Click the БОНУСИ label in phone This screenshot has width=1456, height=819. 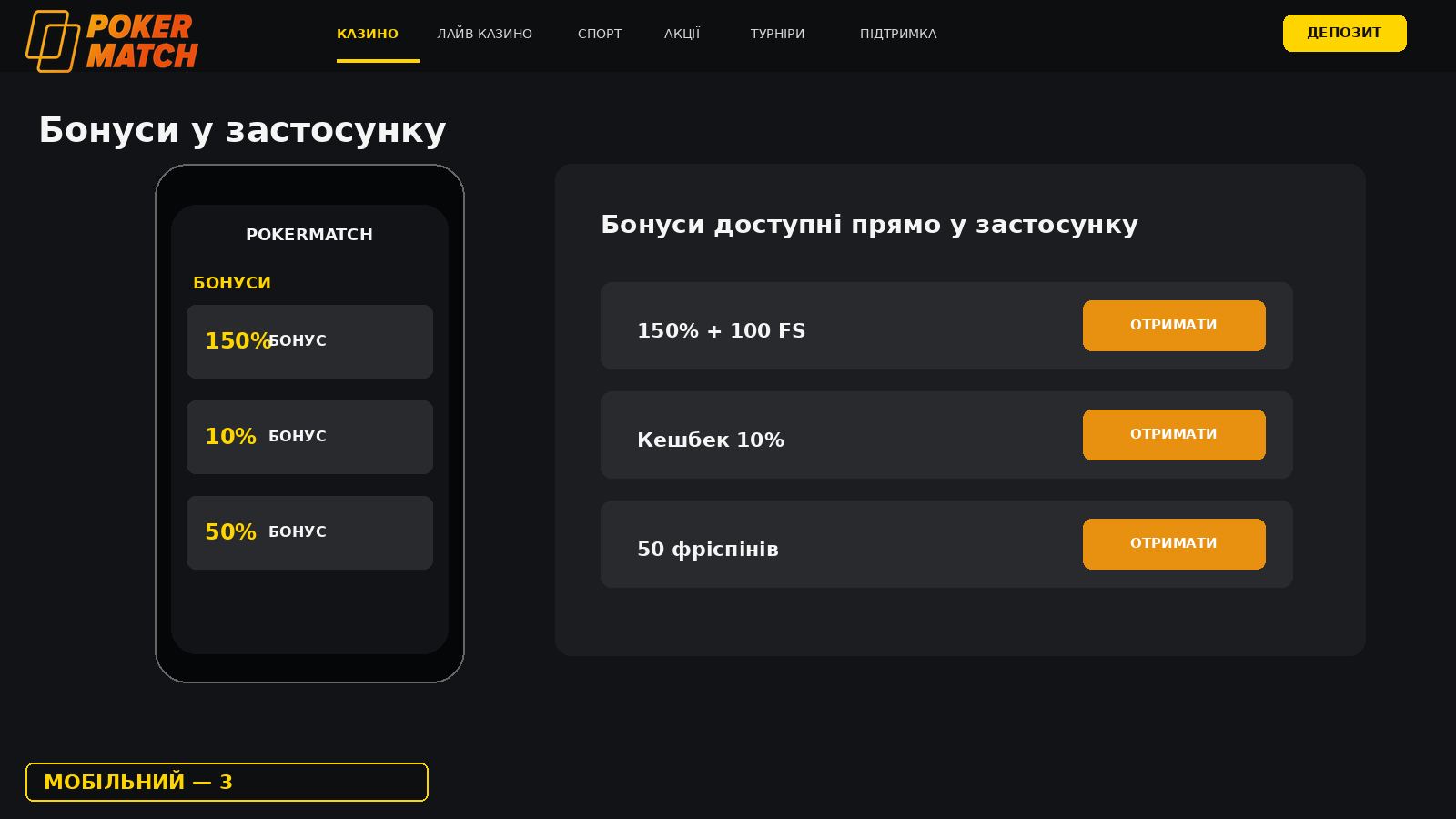tap(232, 282)
